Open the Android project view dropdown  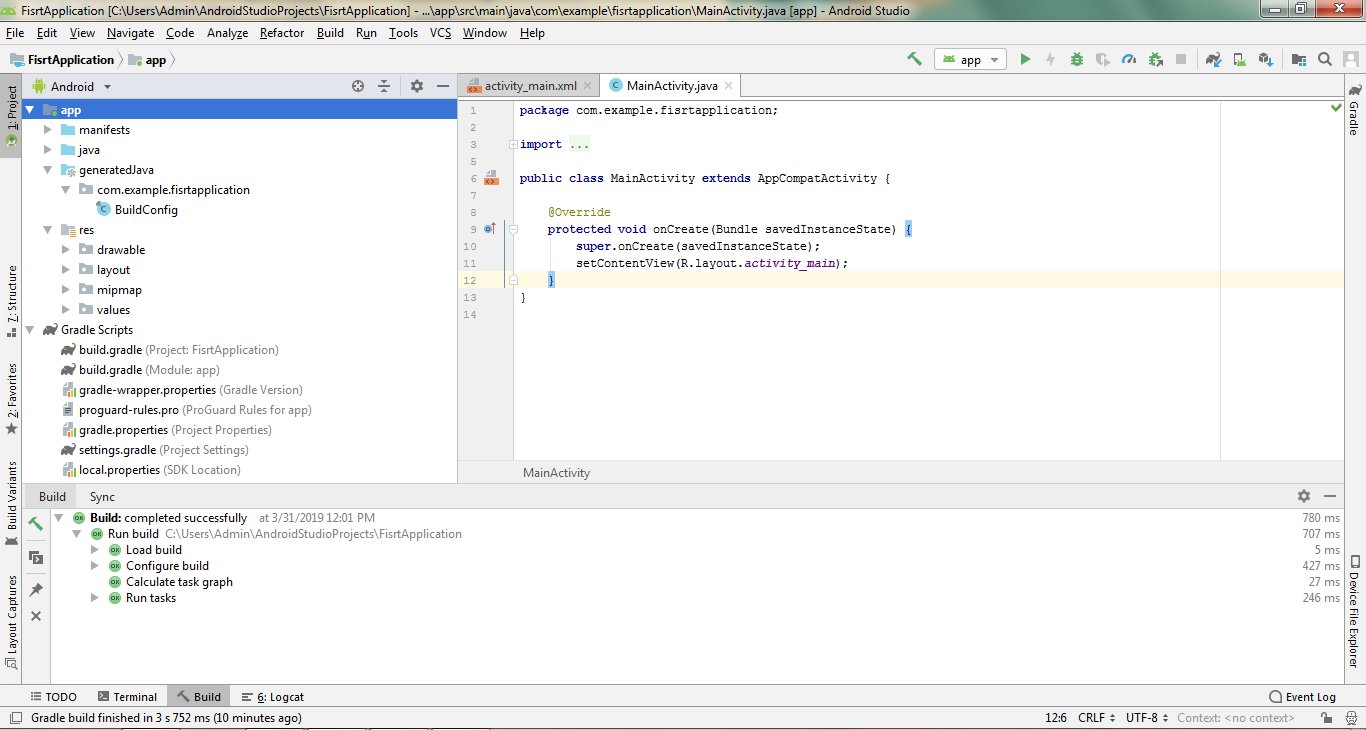(x=72, y=87)
